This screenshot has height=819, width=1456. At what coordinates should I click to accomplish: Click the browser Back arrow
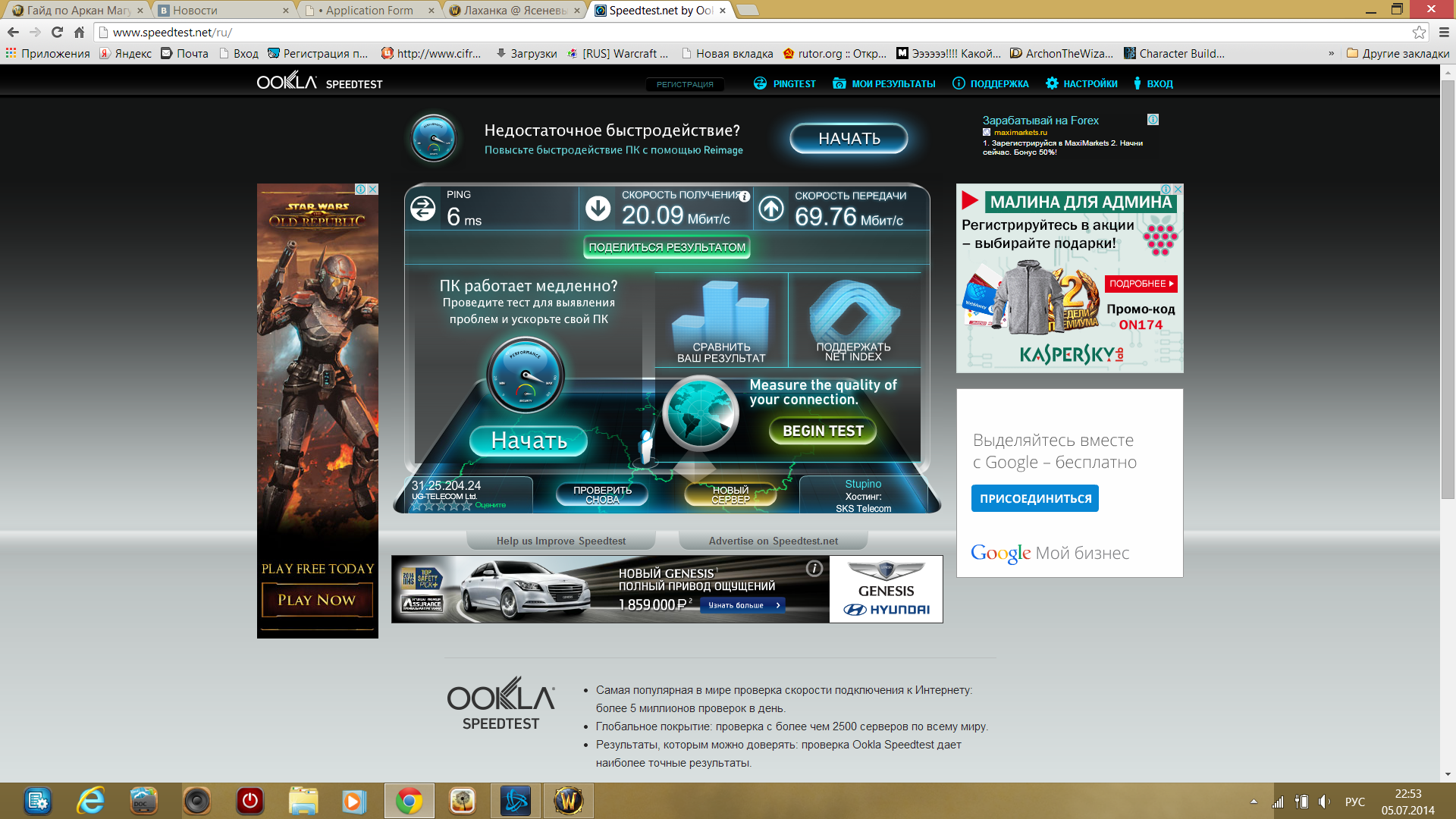pos(13,32)
